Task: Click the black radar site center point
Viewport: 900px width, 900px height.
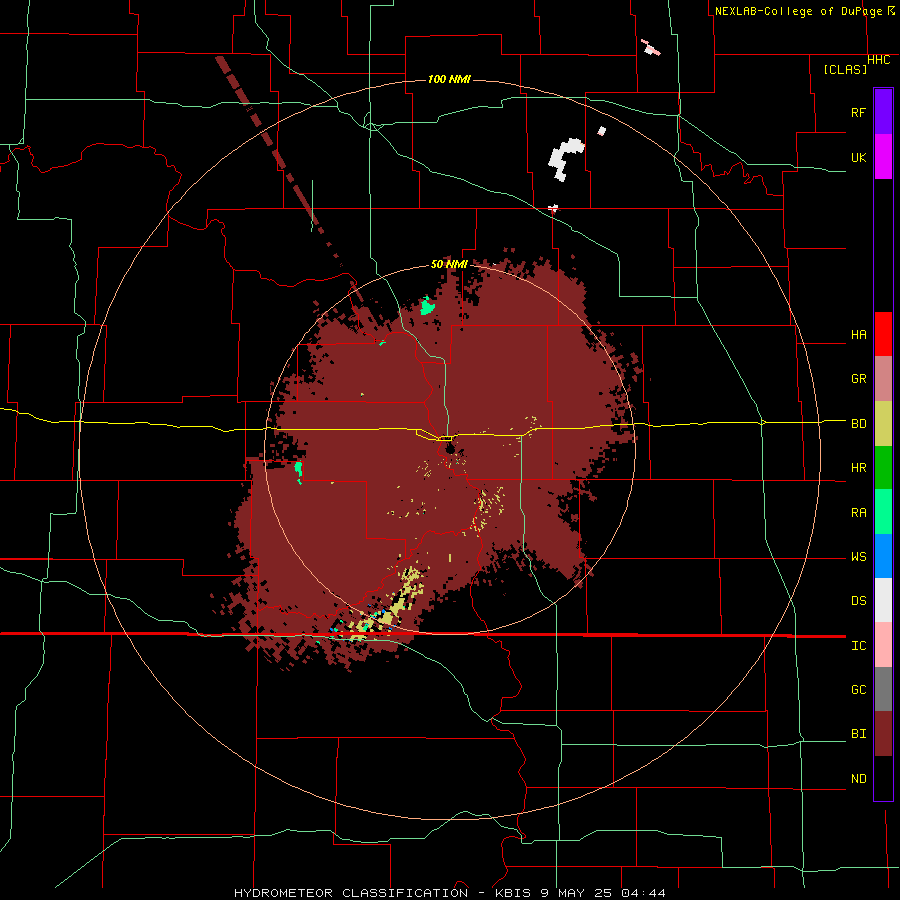Action: click(x=449, y=447)
